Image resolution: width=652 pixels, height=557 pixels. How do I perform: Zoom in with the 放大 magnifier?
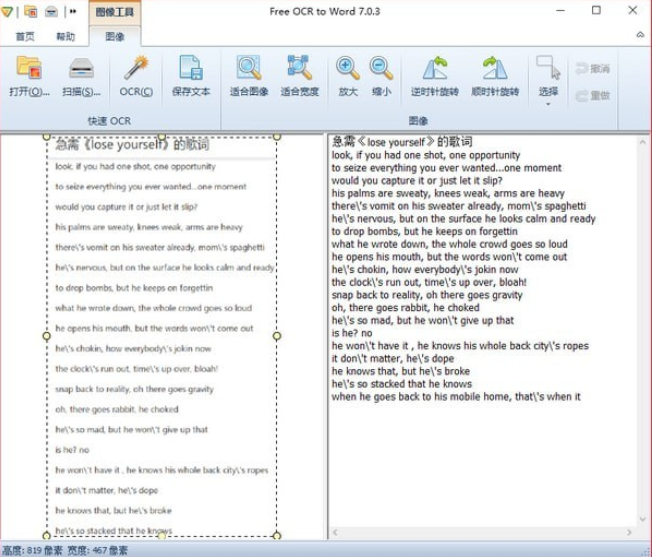coord(348,68)
